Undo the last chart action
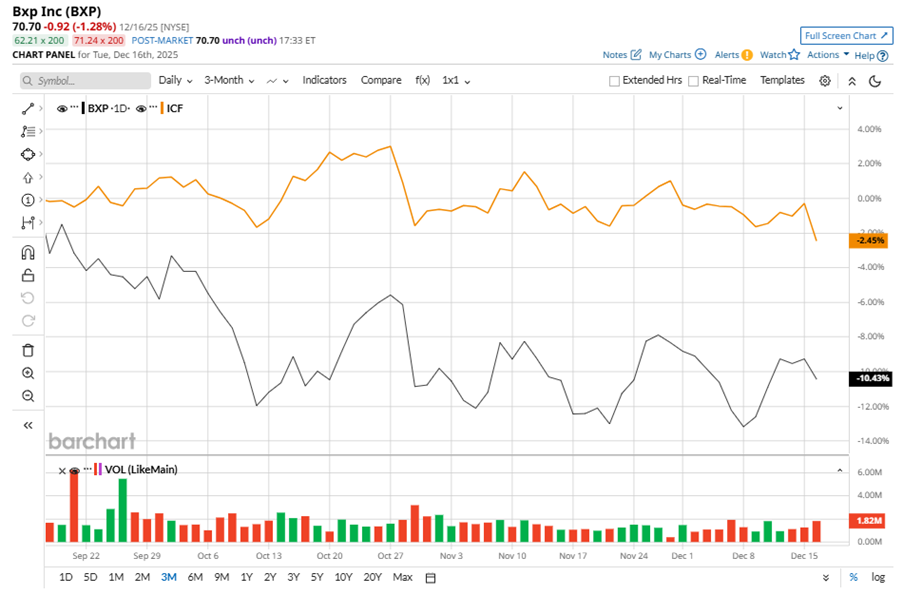This screenshot has height=595, width=903. (x=28, y=298)
